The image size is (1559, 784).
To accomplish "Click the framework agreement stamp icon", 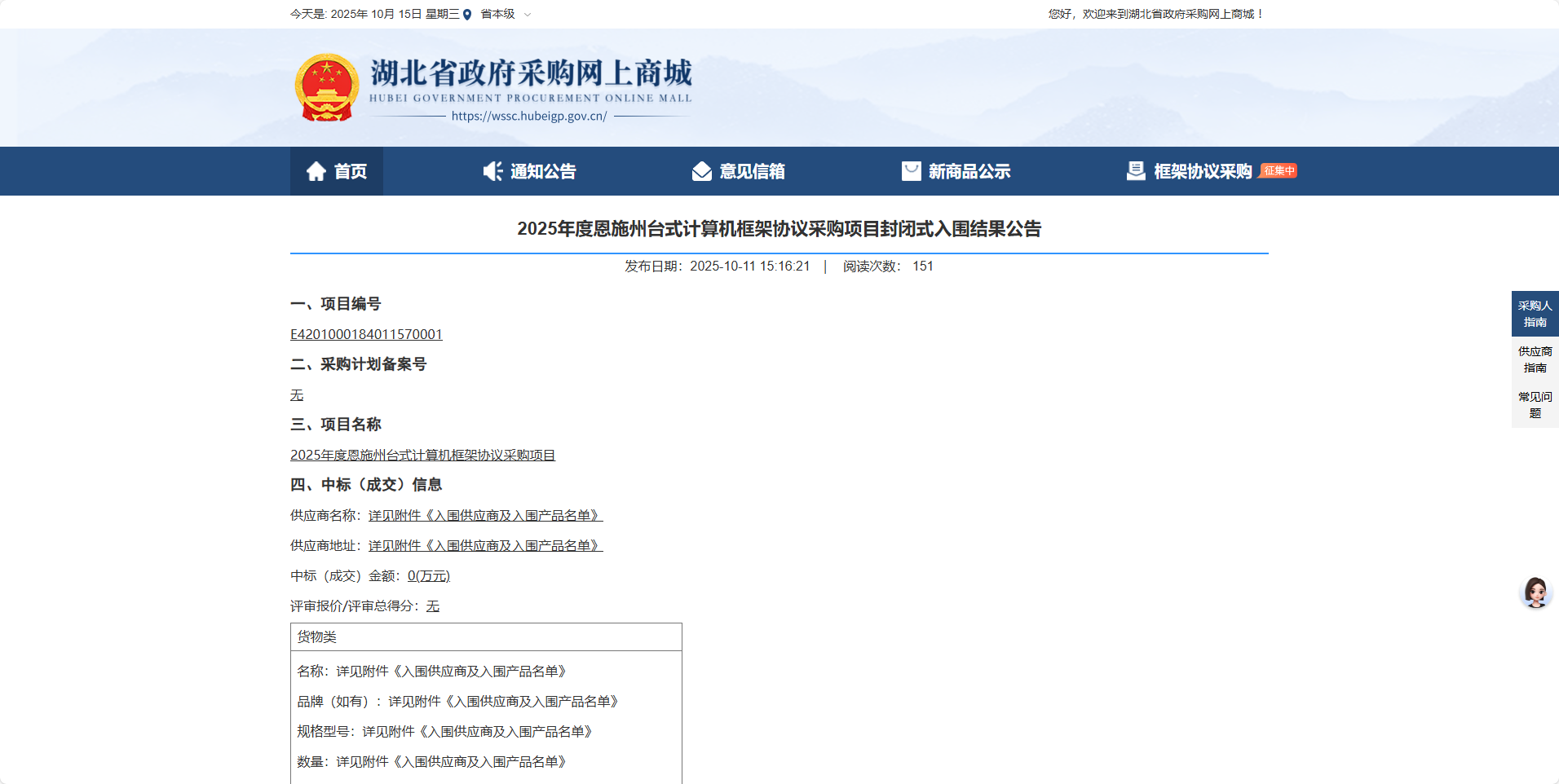I will tap(1135, 171).
